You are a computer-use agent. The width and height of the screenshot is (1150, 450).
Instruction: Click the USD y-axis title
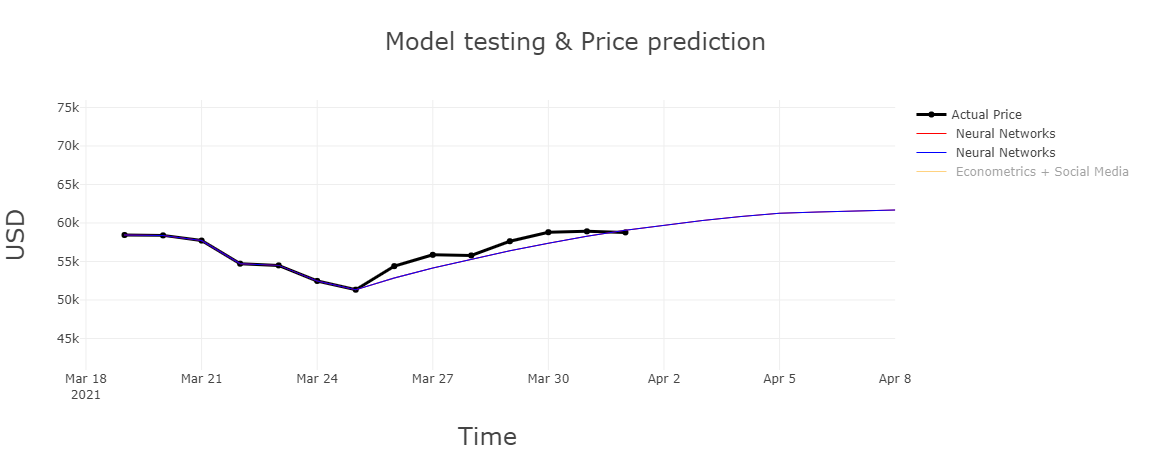pyautogui.click(x=15, y=235)
